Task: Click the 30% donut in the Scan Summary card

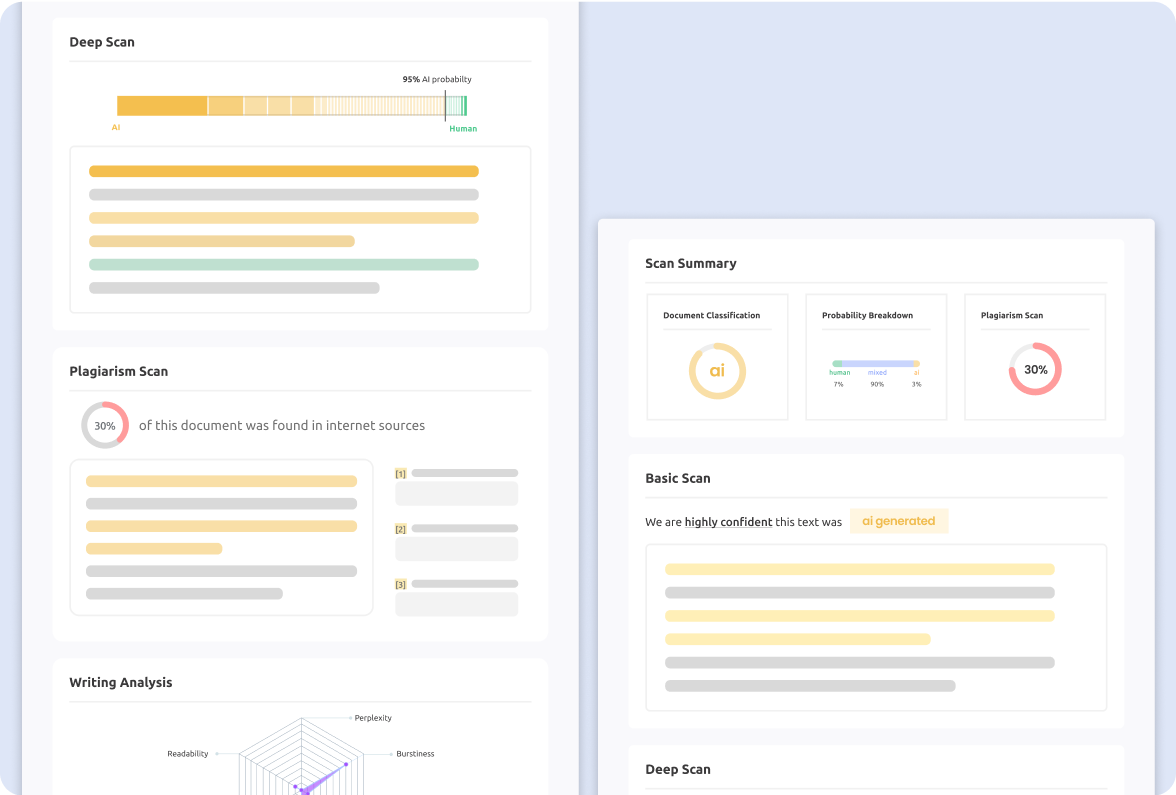Action: [x=1035, y=369]
